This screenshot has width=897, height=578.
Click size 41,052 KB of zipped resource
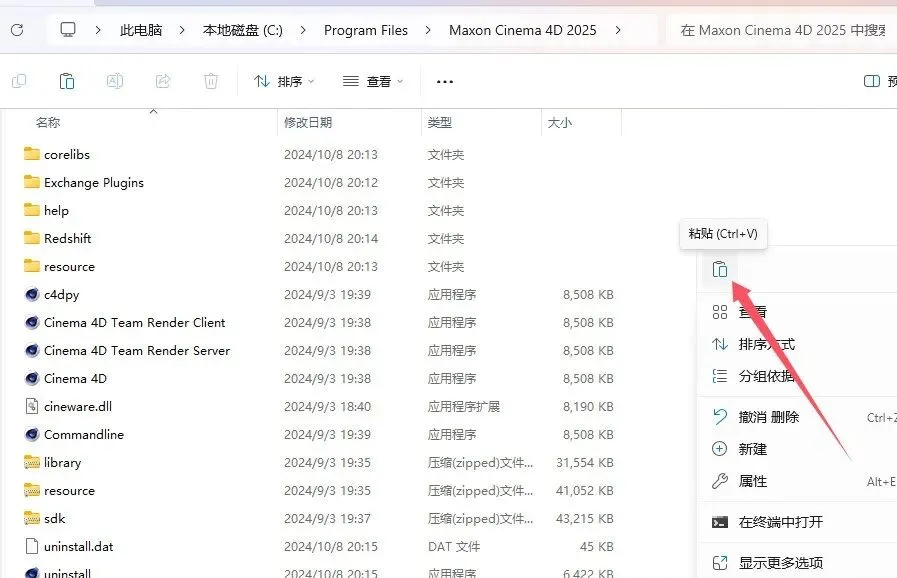pos(585,490)
